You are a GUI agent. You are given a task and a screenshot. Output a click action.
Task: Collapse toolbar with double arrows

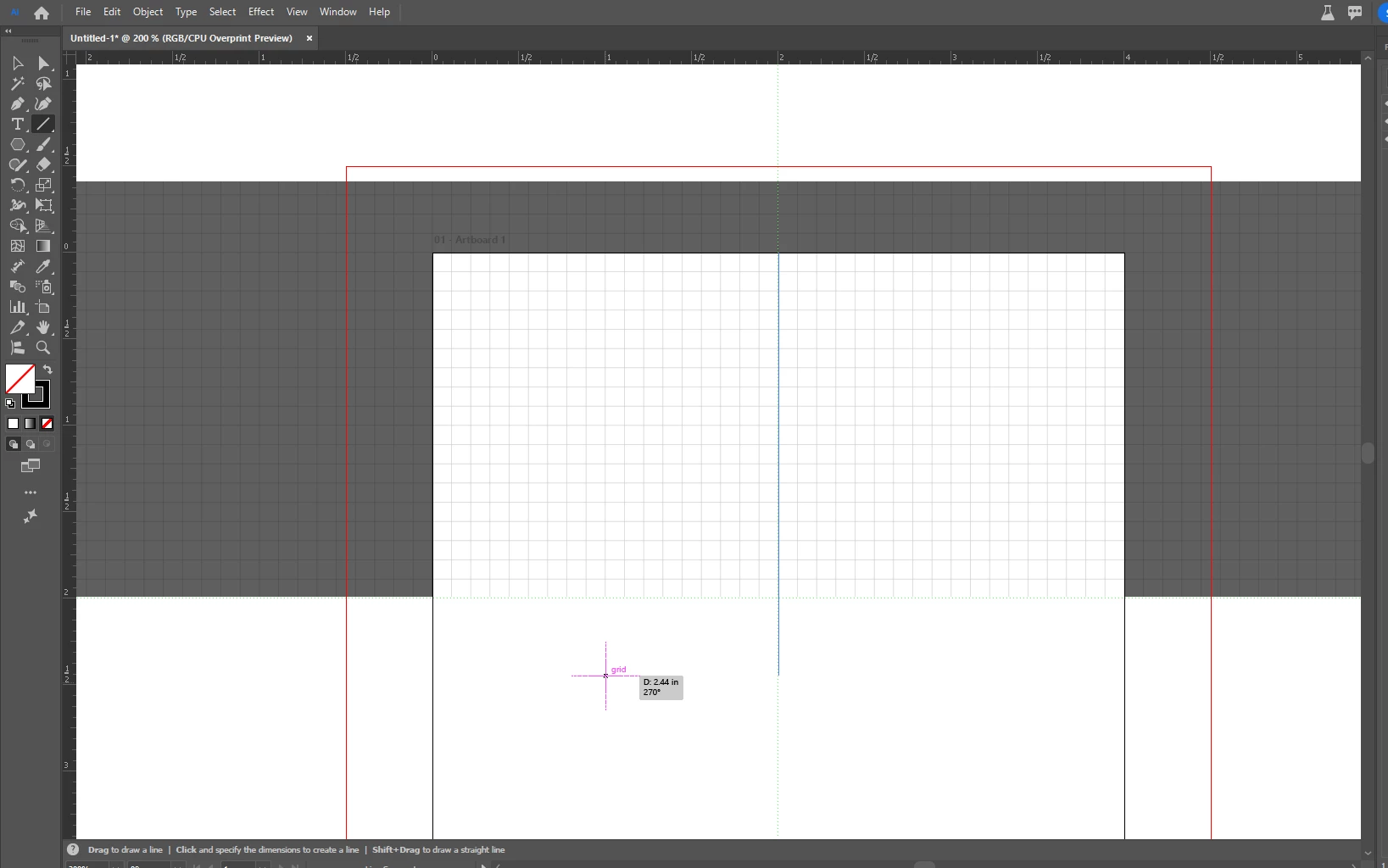click(8, 31)
